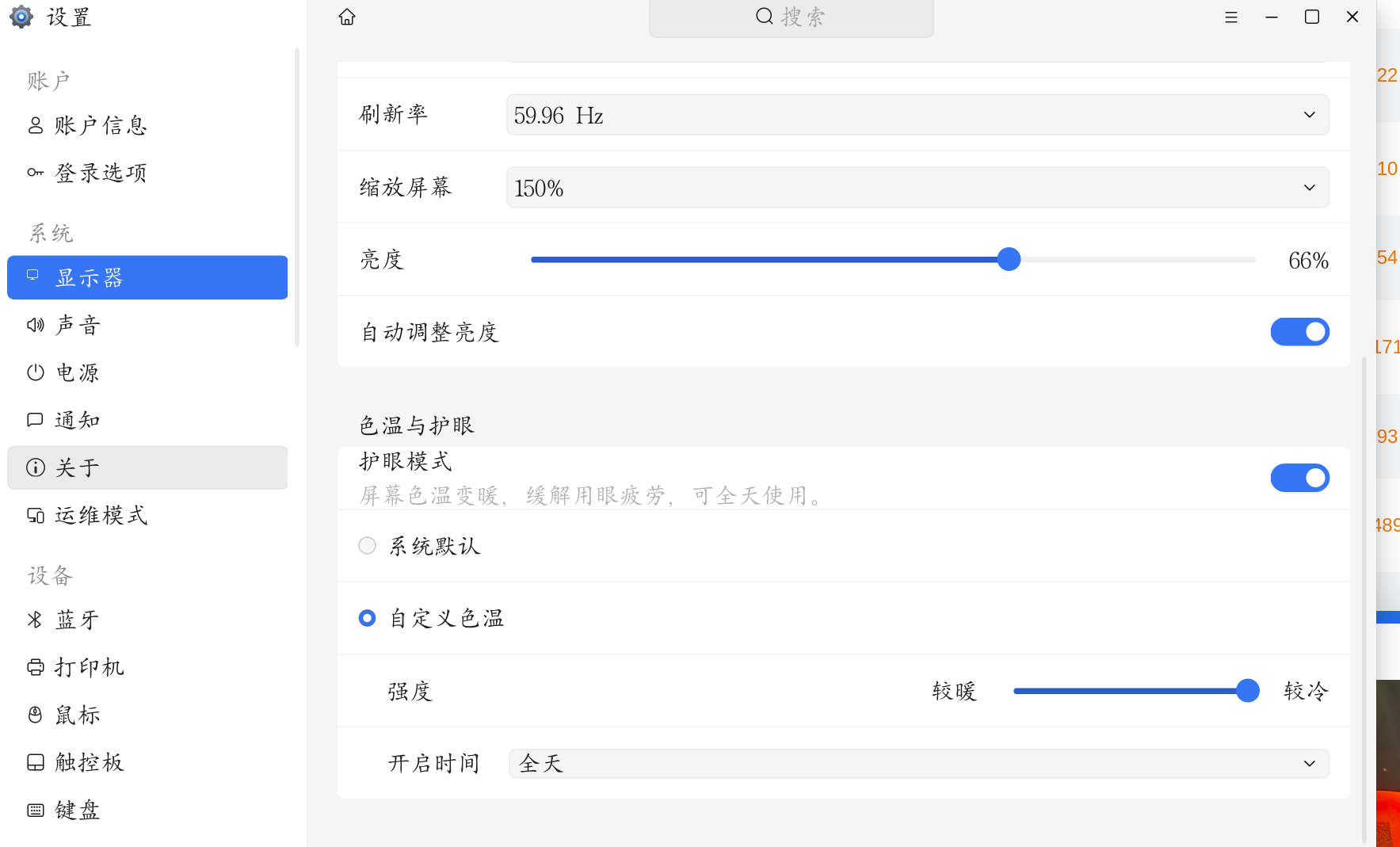Open the hamburger menu icon
The height and width of the screenshot is (847, 1400).
coord(1230,17)
